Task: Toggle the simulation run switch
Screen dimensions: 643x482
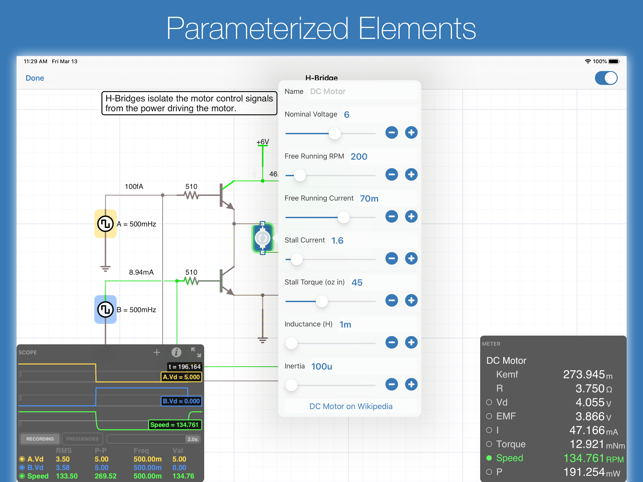Action: click(x=606, y=78)
